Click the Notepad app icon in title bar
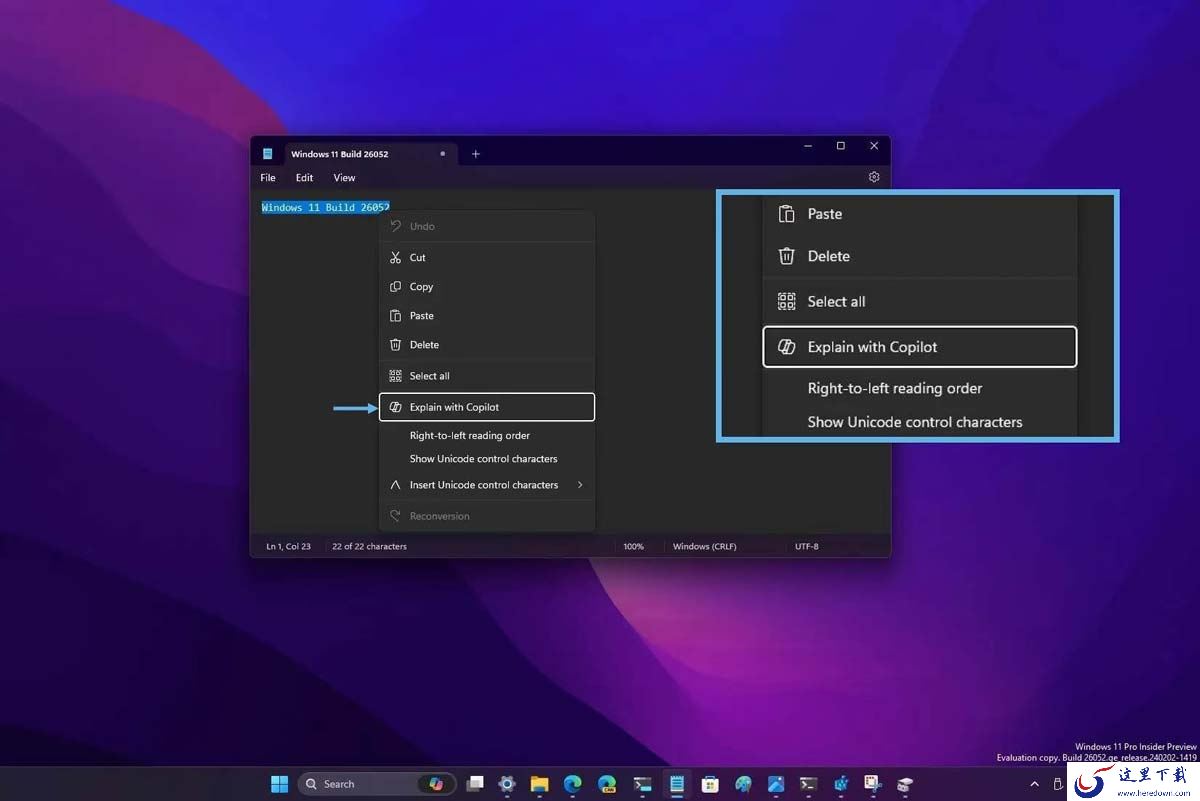Viewport: 1200px width, 801px height. click(x=268, y=154)
